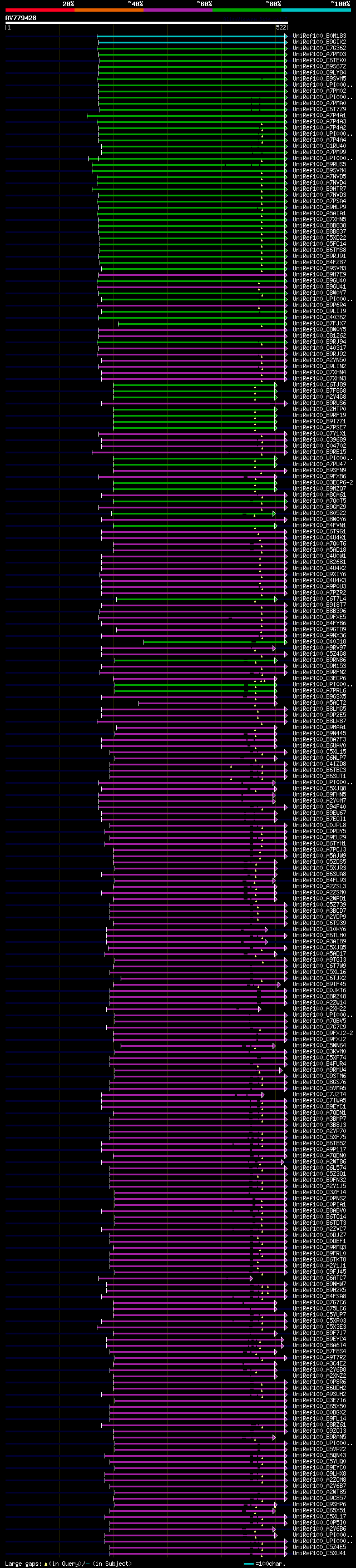This screenshot has width=356, height=1568.
Task: Click the white query sequence bar
Action: 147,23
